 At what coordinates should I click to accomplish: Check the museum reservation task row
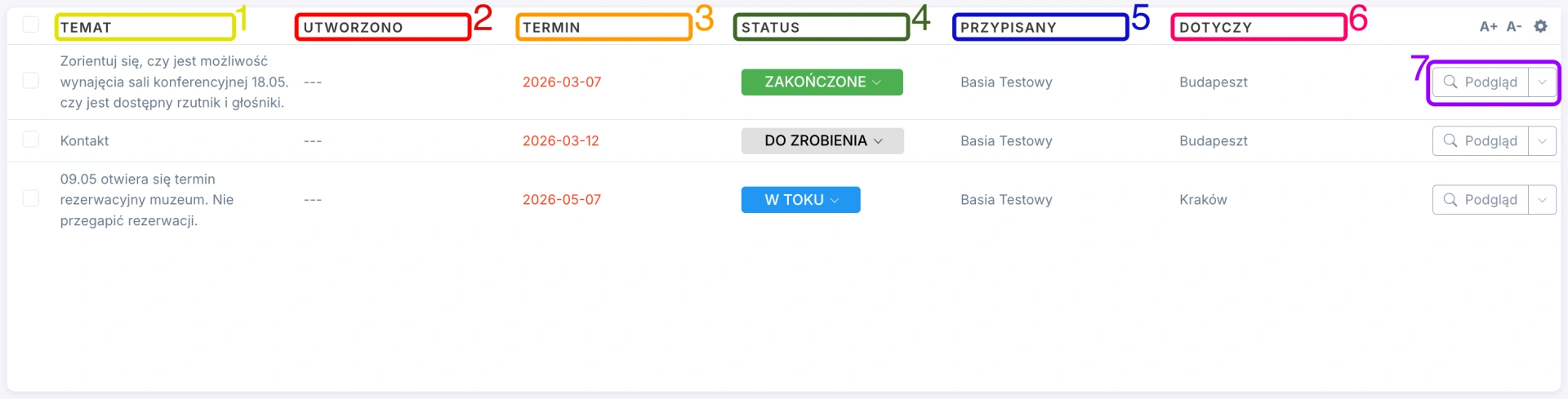tap(31, 198)
